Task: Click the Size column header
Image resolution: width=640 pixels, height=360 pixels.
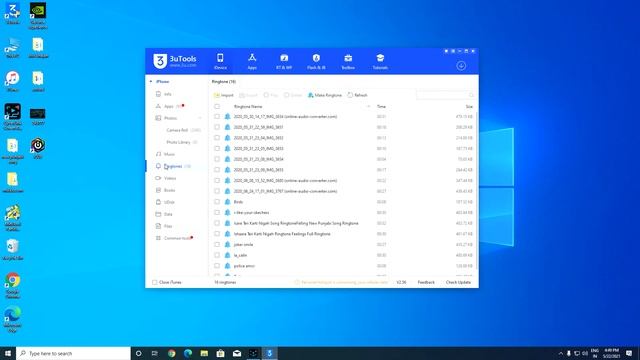Action: click(x=469, y=107)
